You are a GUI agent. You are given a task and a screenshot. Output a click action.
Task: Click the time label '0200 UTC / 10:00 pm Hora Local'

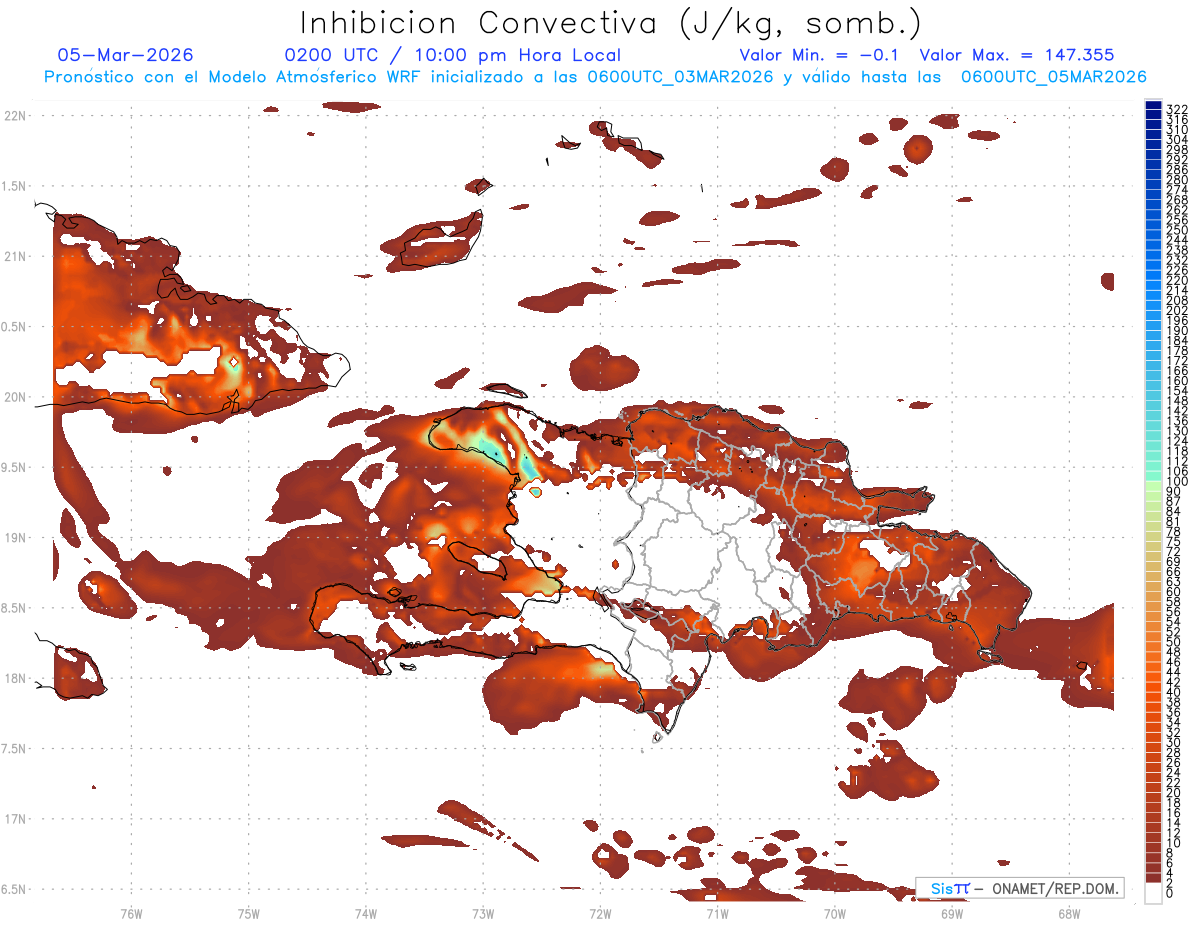pos(453,55)
